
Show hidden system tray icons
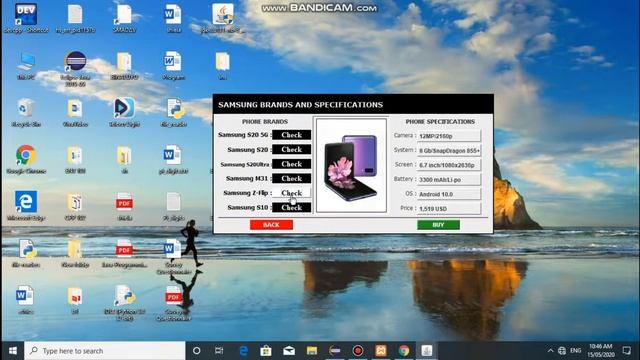click(x=550, y=351)
